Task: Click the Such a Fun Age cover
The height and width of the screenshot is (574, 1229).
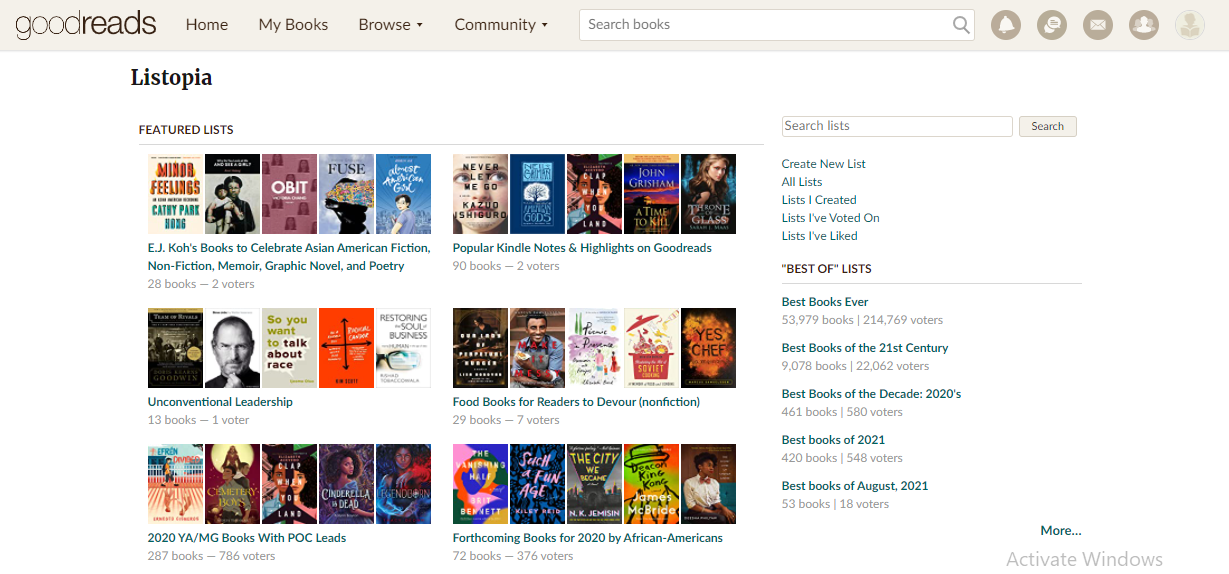Action: click(x=537, y=484)
